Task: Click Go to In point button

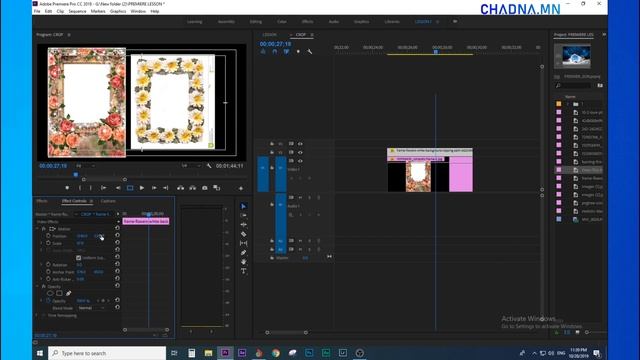Action: [x=104, y=188]
